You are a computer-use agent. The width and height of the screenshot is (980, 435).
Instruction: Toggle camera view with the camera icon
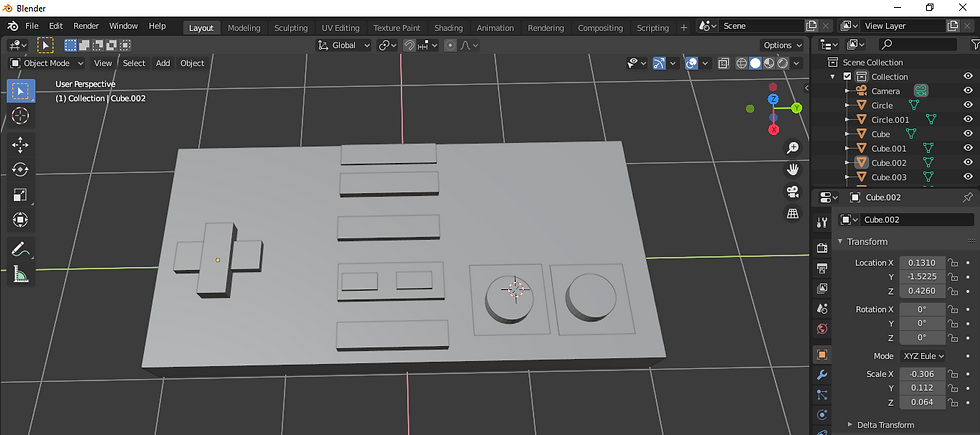(792, 191)
